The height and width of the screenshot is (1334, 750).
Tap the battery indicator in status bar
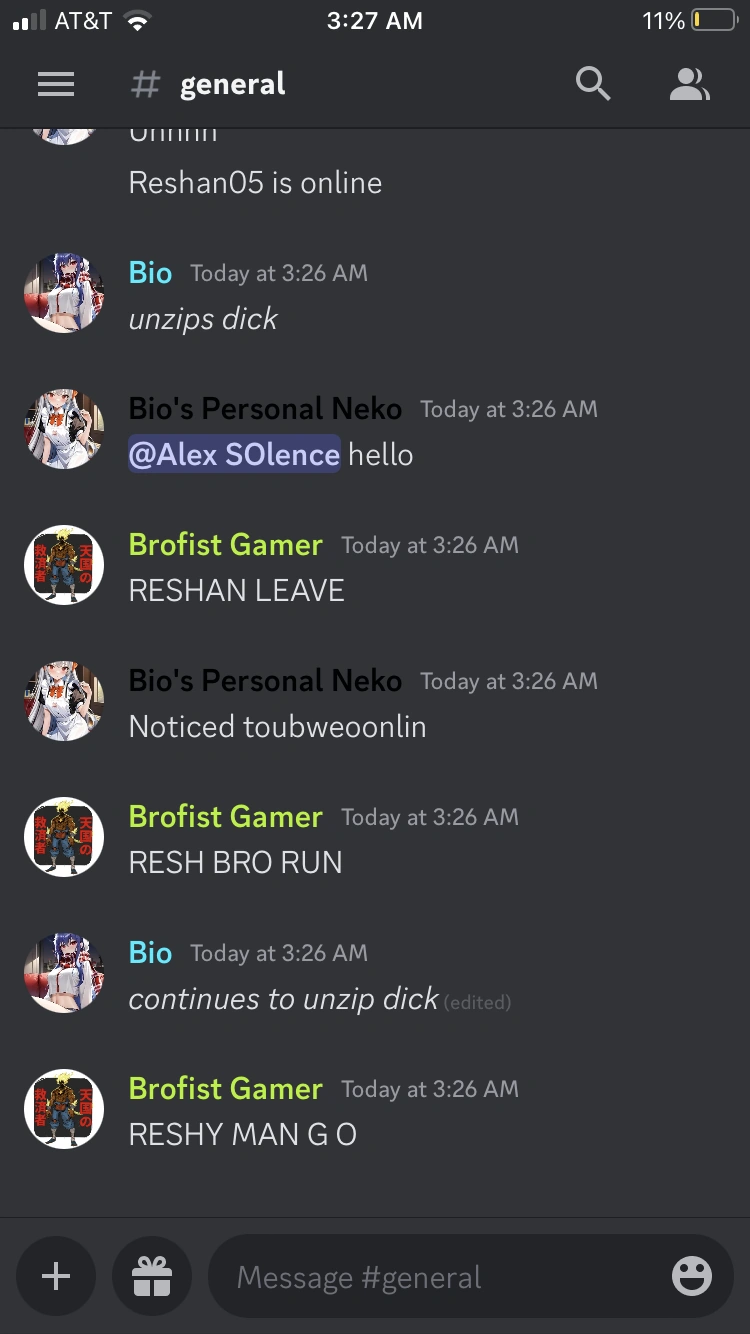713,20
